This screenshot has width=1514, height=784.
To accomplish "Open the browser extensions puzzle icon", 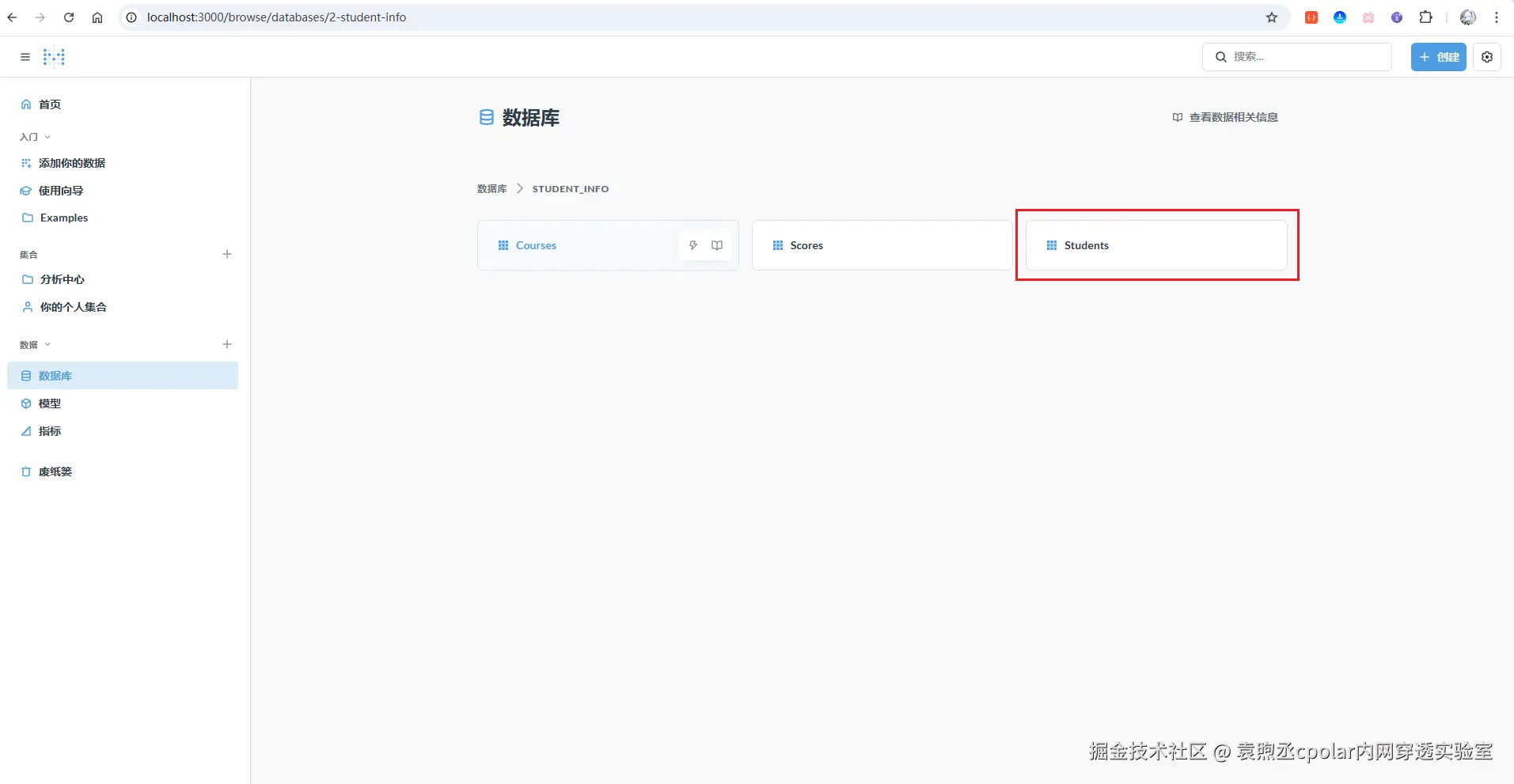I will [1425, 17].
